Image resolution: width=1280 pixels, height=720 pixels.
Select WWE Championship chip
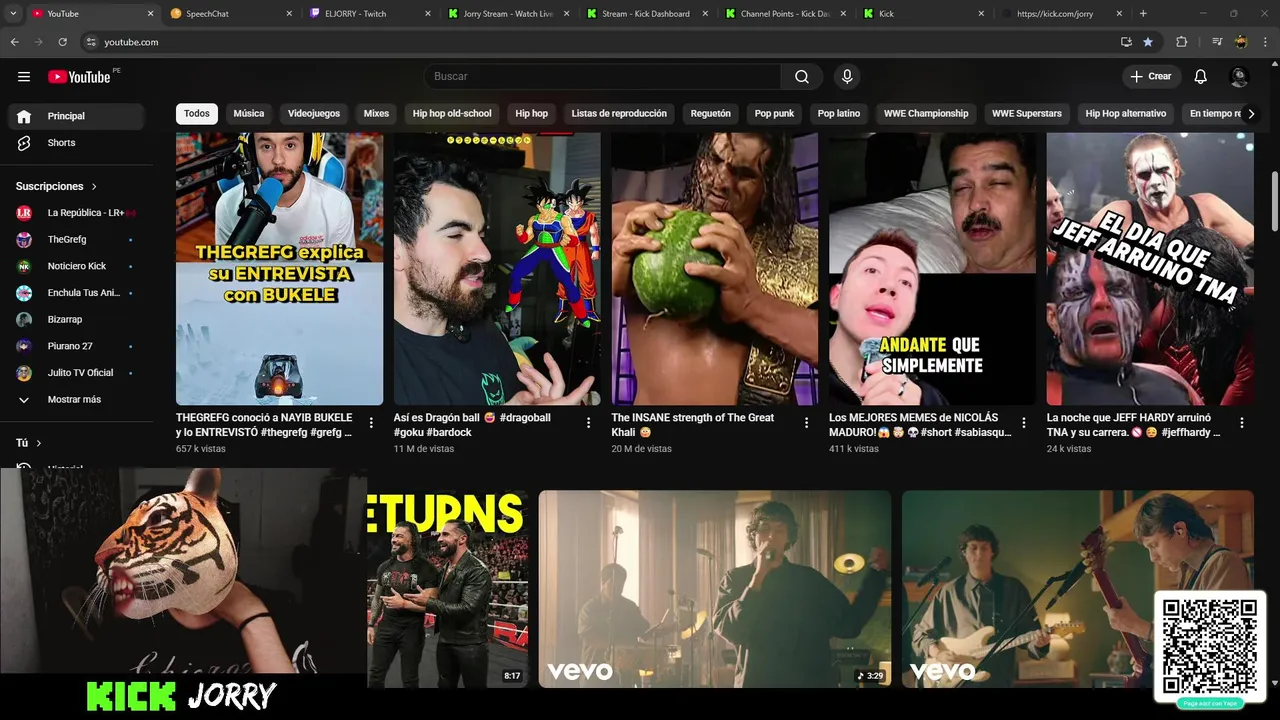click(926, 114)
